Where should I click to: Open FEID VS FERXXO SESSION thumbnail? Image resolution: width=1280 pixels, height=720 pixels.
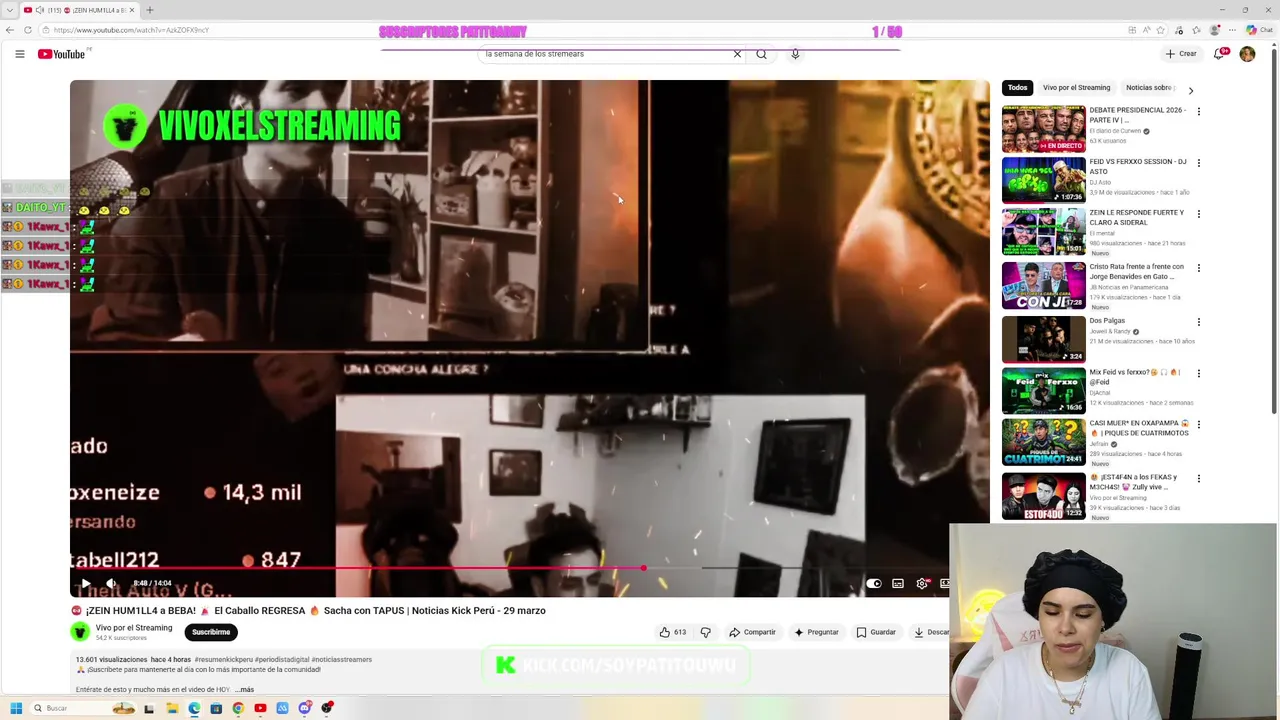[1043, 180]
